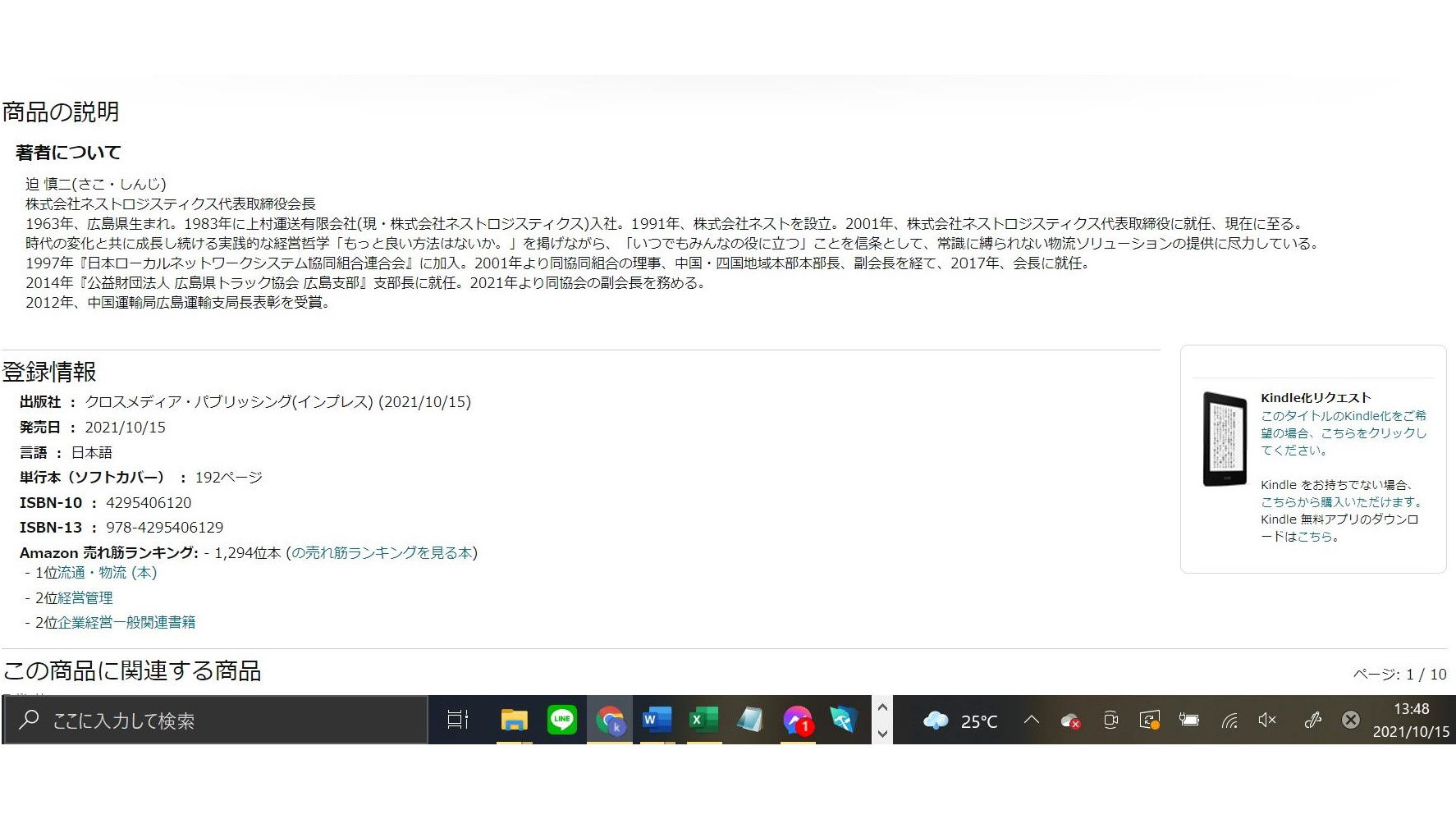Image resolution: width=1456 pixels, height=819 pixels.
Task: Open Messenger with one unread notification
Action: coord(797,720)
